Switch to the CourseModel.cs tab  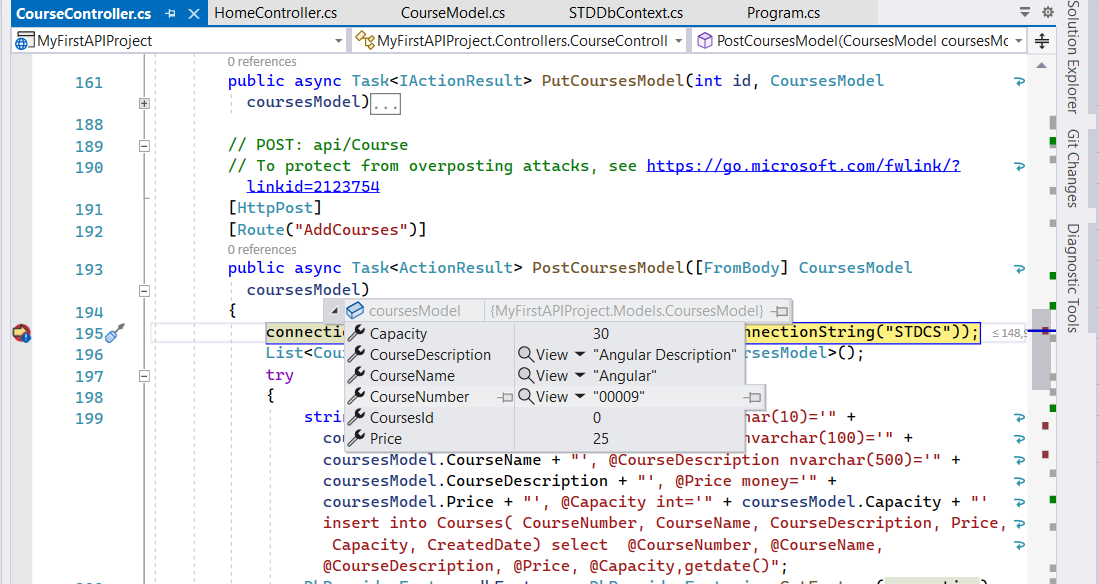453,13
